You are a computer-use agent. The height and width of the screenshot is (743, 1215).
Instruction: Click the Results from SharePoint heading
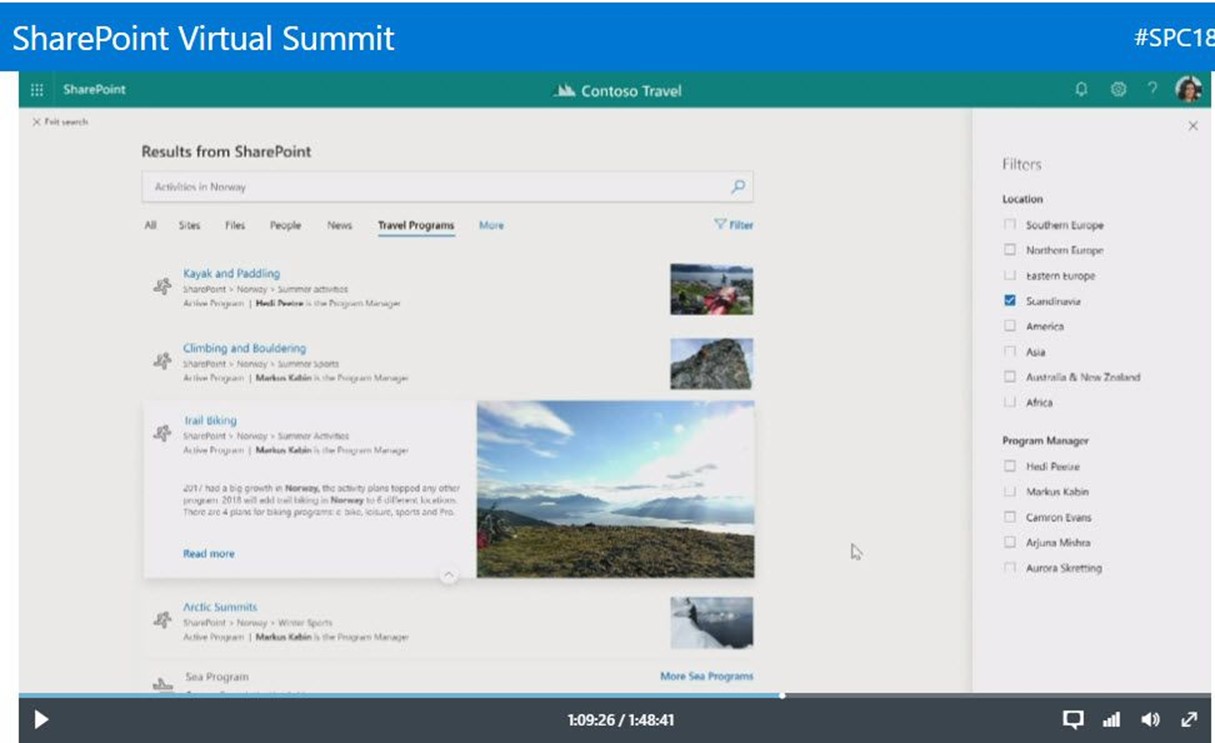226,152
